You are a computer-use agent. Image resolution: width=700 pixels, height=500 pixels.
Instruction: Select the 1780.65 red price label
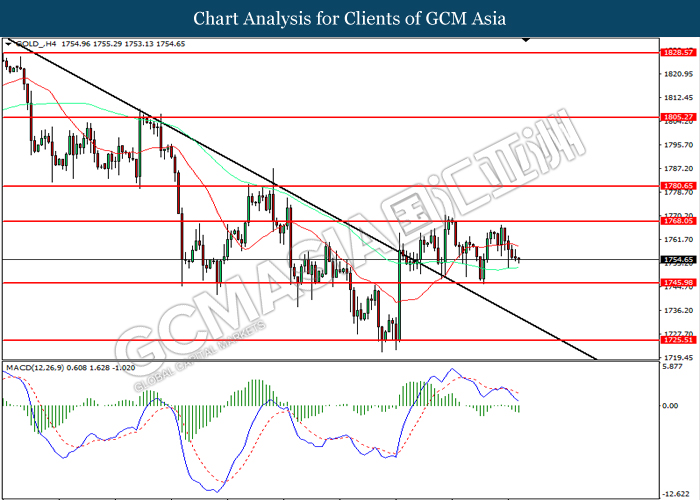(678, 186)
